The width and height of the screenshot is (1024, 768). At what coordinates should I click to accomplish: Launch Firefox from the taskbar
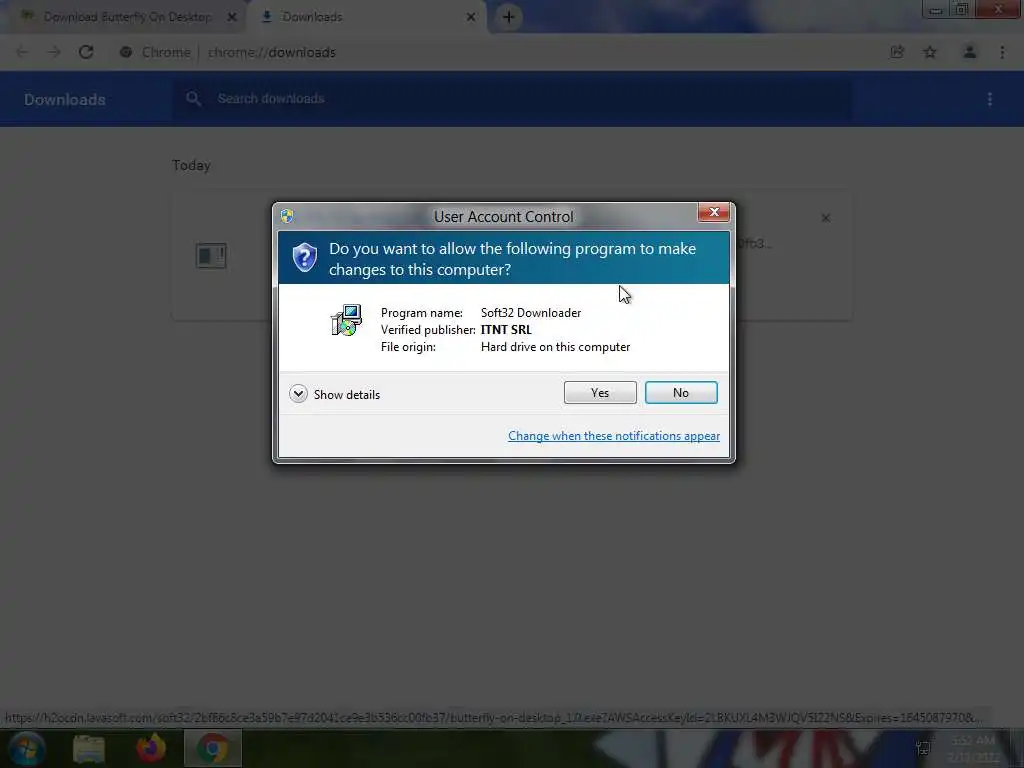pos(151,748)
